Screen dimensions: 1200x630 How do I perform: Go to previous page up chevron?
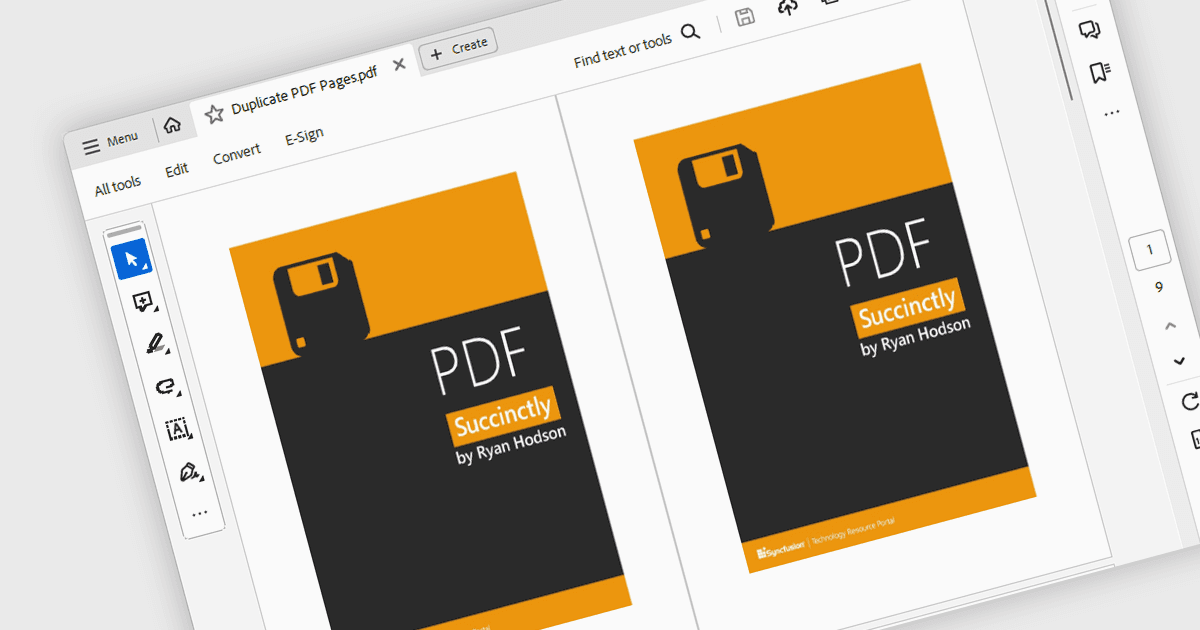(1170, 326)
